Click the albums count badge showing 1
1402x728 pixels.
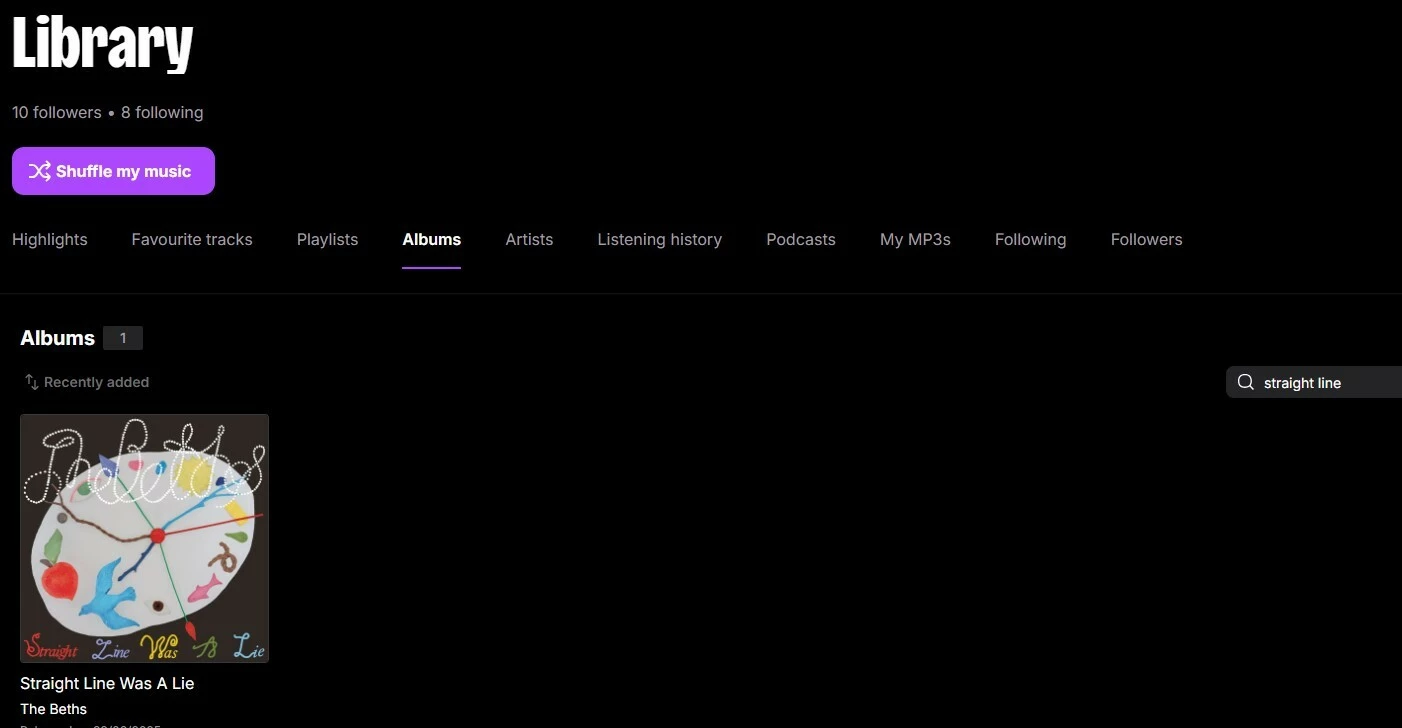(123, 338)
